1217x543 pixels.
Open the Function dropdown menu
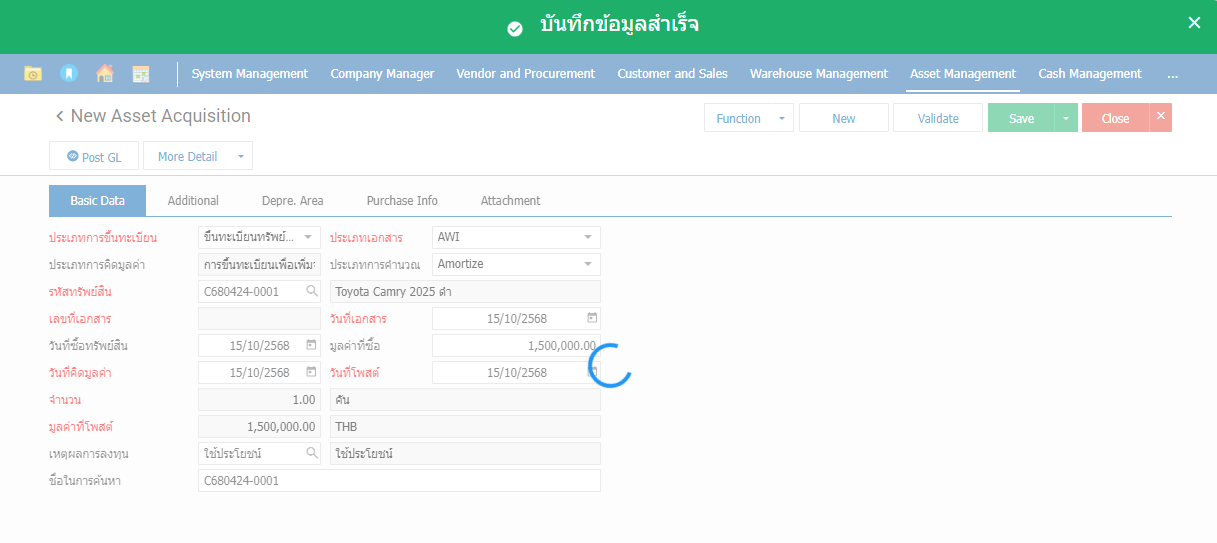pyautogui.click(x=748, y=118)
